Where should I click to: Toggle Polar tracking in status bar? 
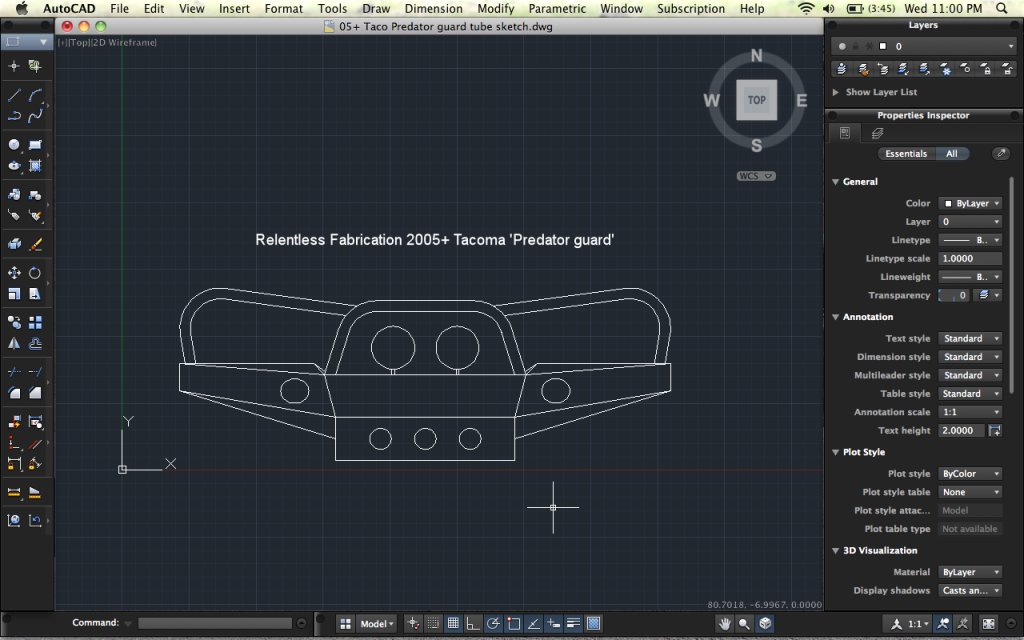[x=493, y=623]
